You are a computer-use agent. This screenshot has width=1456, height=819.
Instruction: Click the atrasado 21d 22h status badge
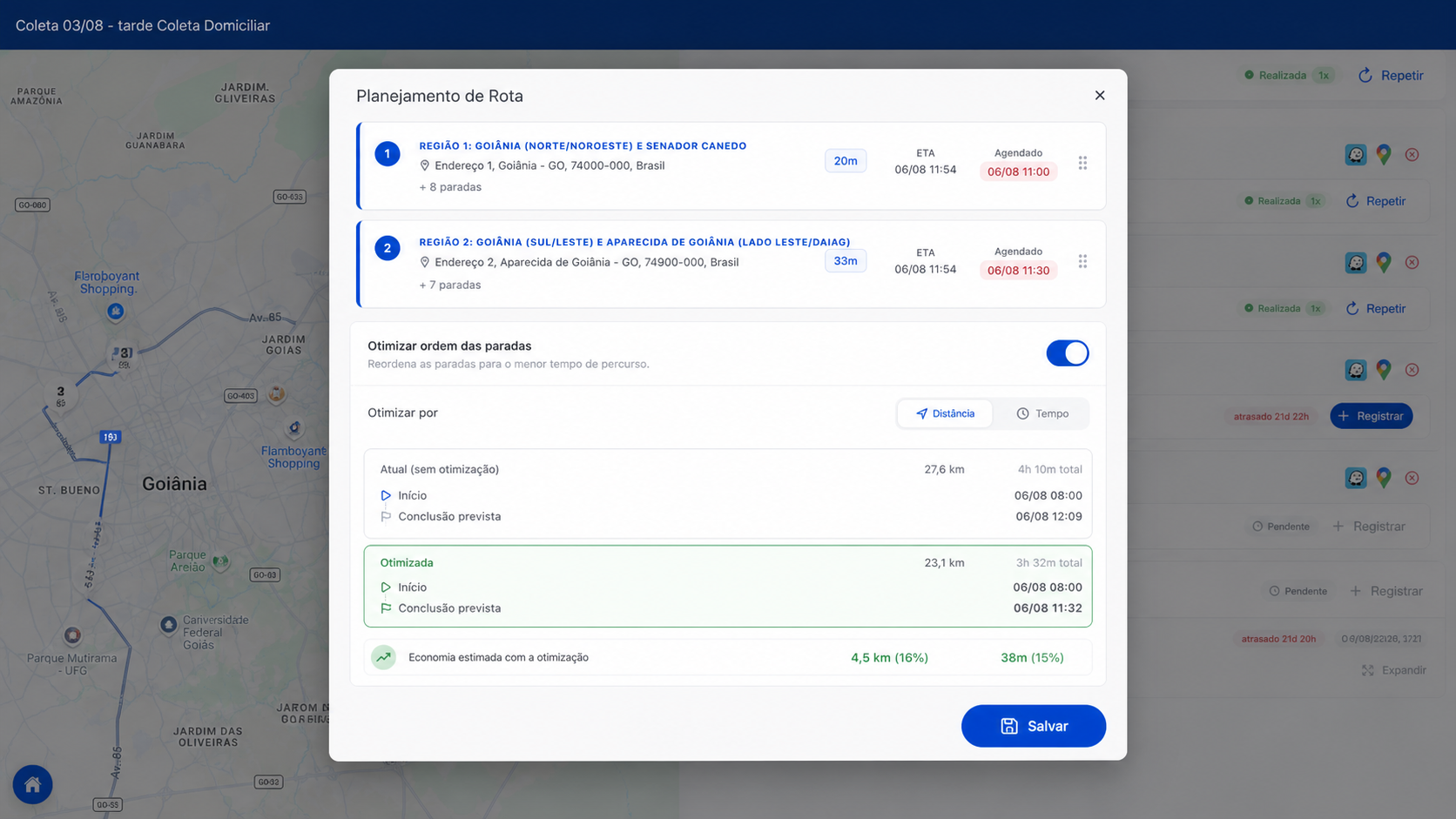pyautogui.click(x=1271, y=416)
